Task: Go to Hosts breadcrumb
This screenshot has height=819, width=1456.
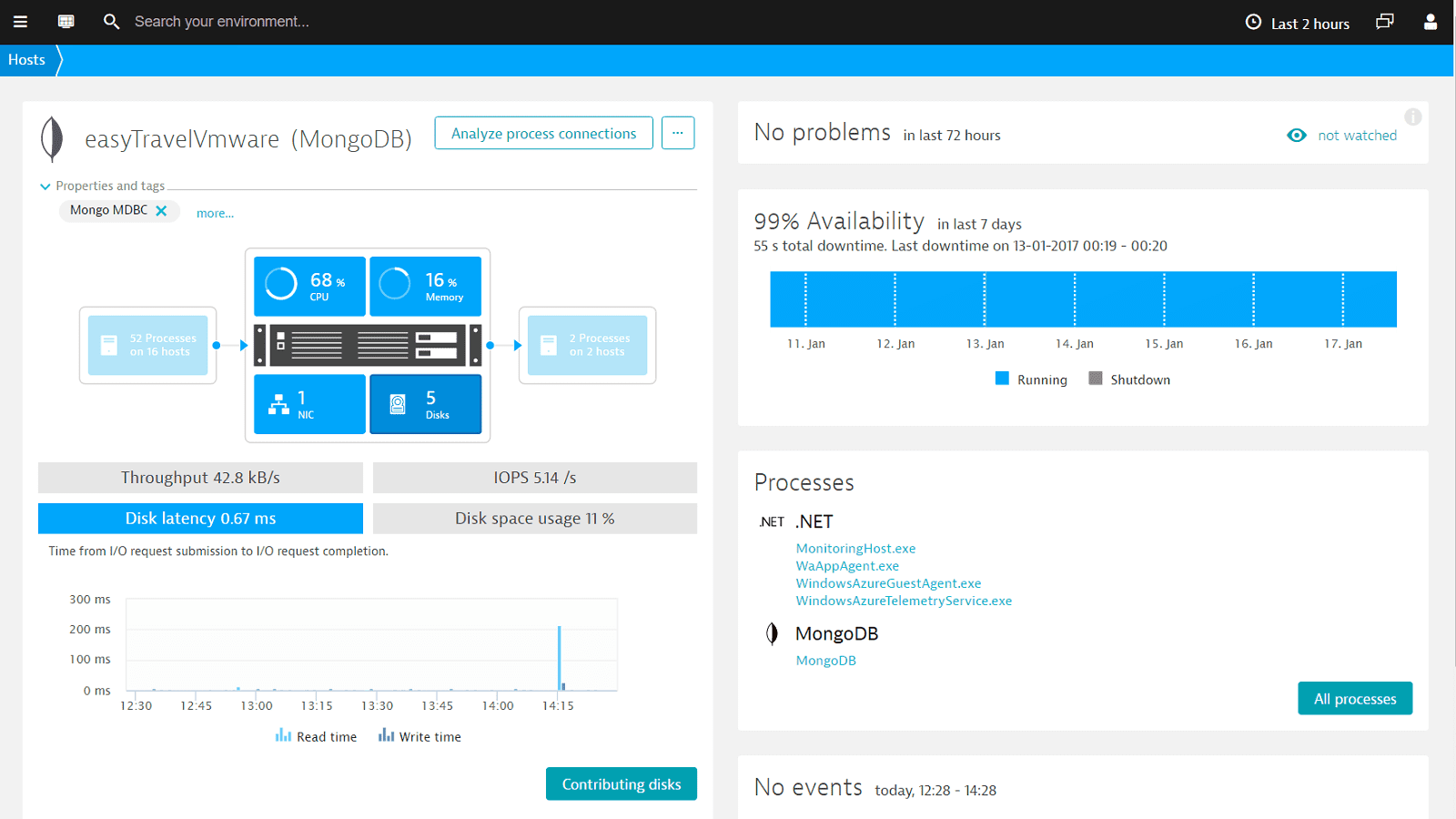Action: (x=26, y=60)
